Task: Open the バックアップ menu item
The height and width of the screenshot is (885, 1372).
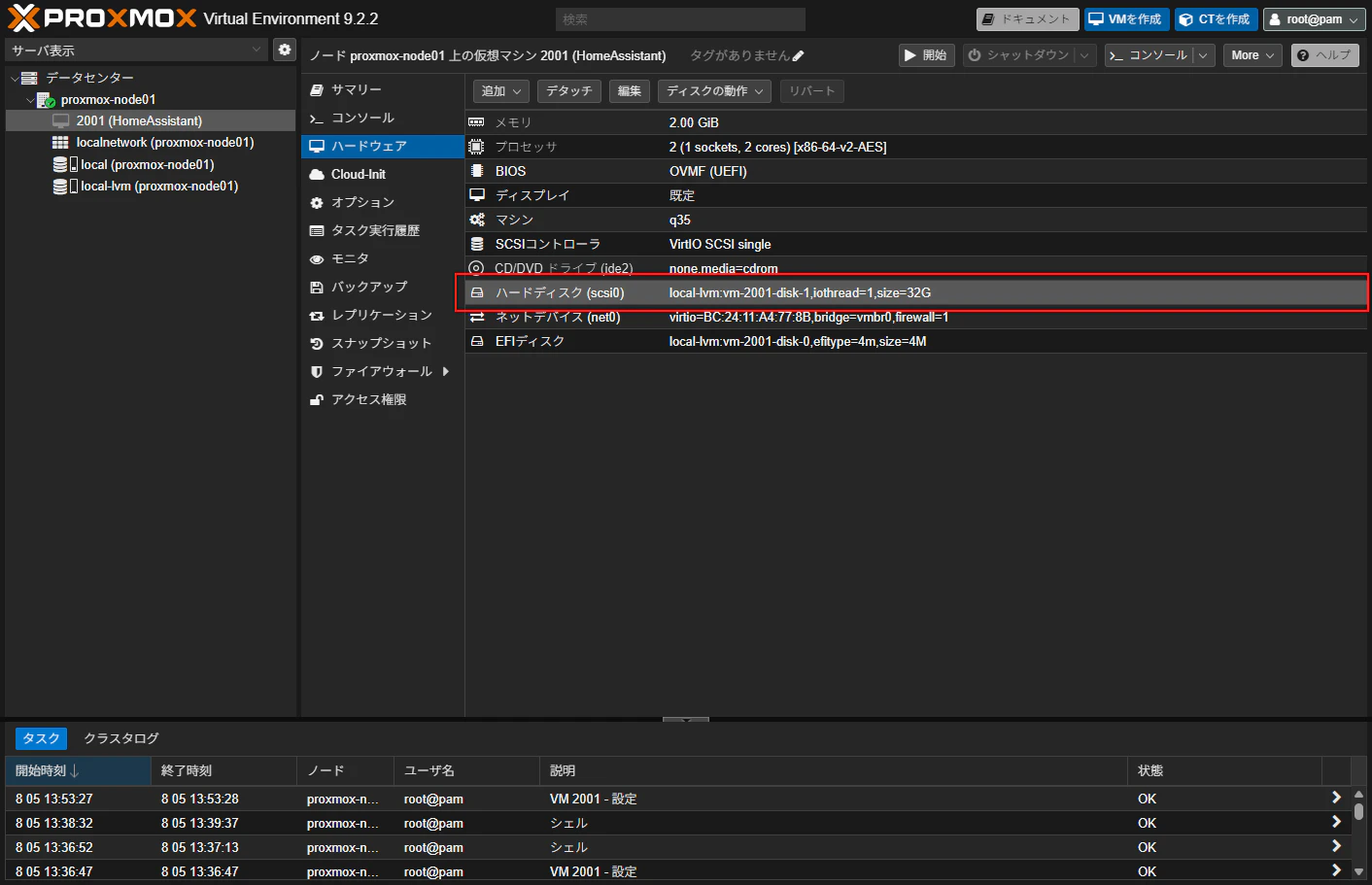Action: click(383, 287)
